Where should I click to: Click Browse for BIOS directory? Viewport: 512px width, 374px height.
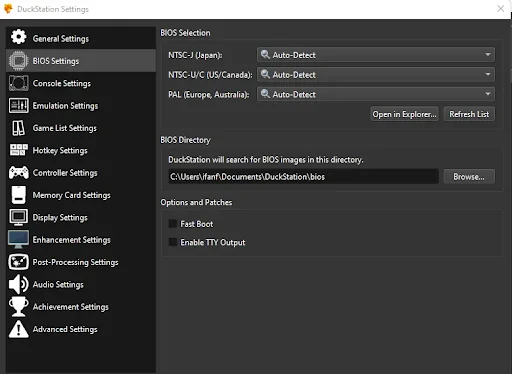(469, 176)
